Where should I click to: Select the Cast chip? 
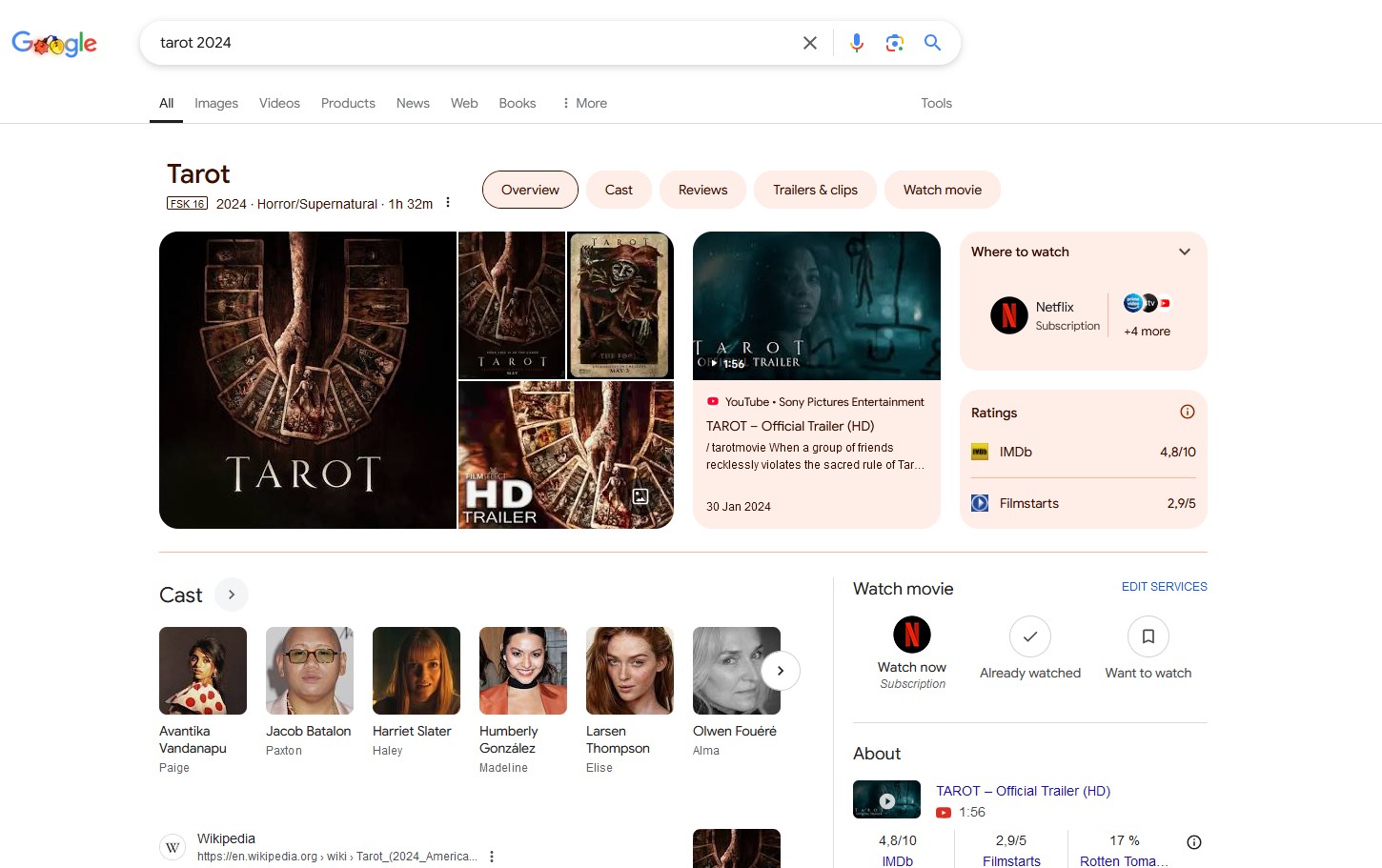pos(619,190)
